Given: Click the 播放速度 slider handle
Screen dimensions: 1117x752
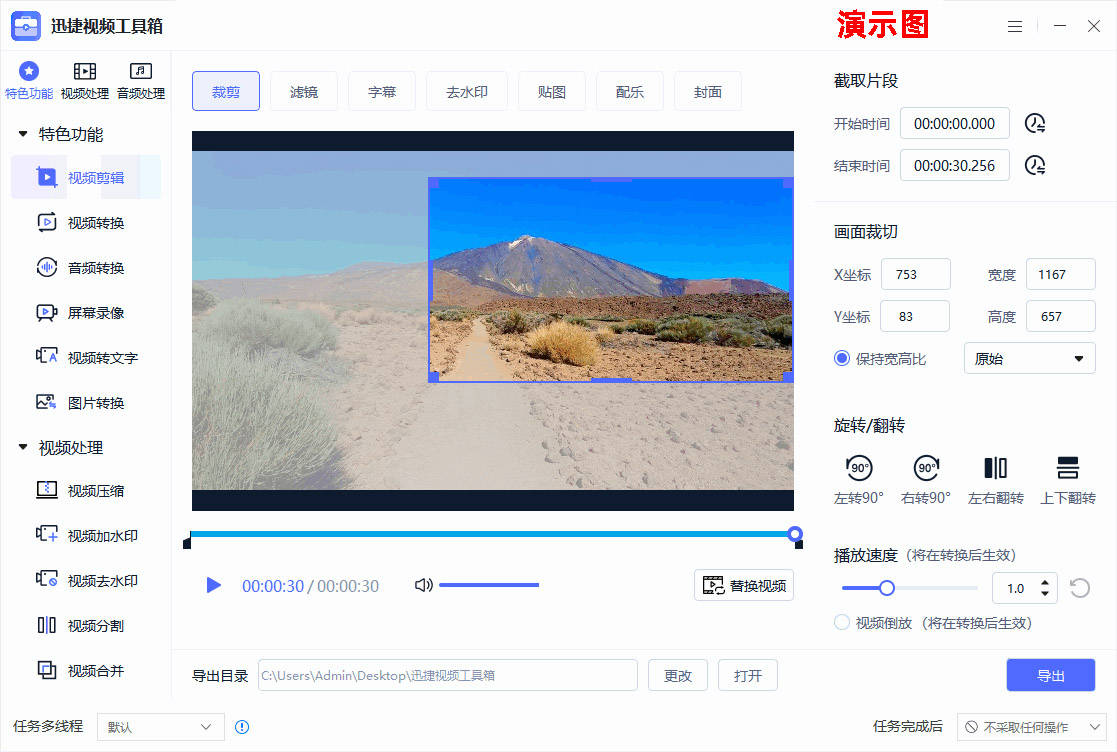Looking at the screenshot, I should tap(886, 588).
